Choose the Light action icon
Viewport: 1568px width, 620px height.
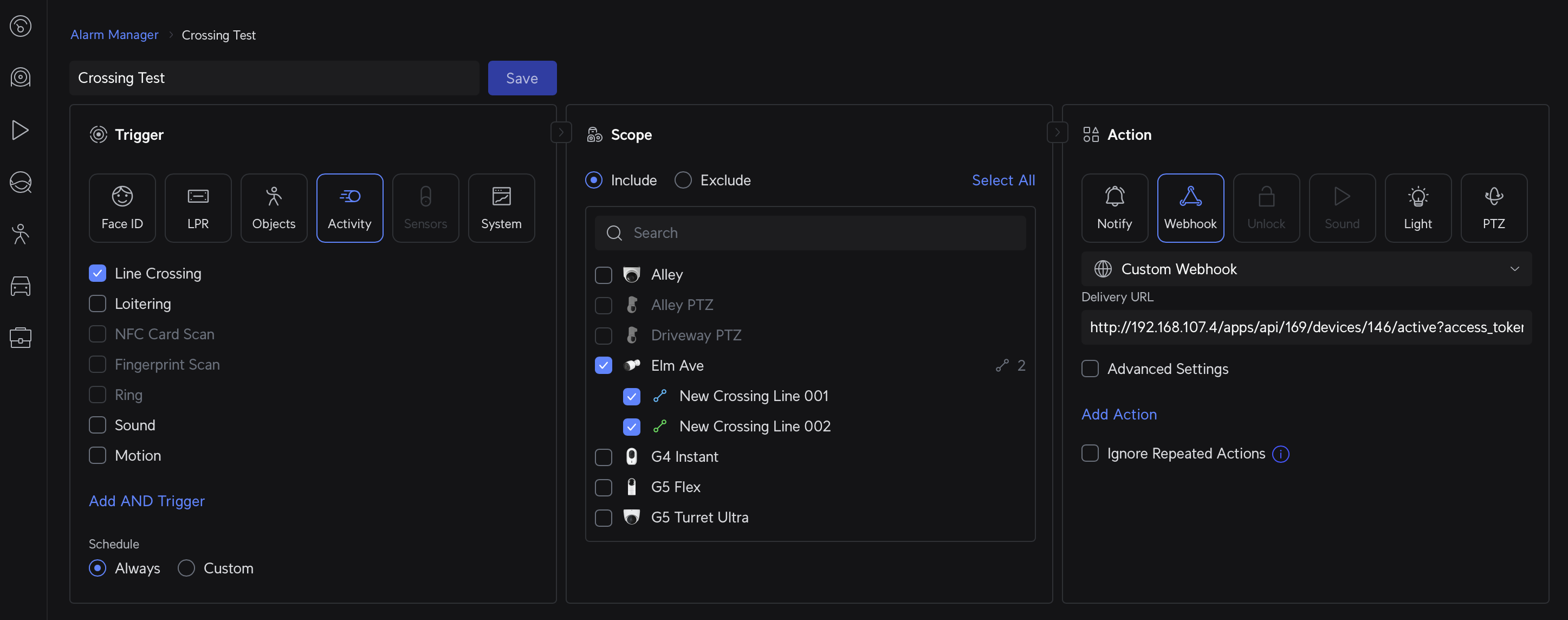tap(1417, 208)
